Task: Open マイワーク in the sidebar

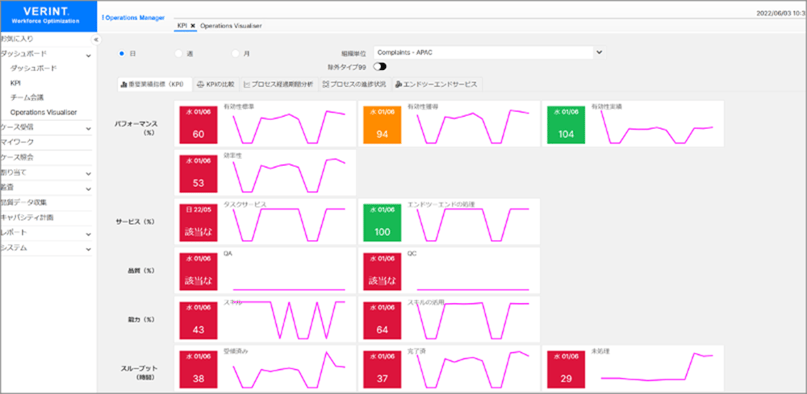Action: click(17, 142)
